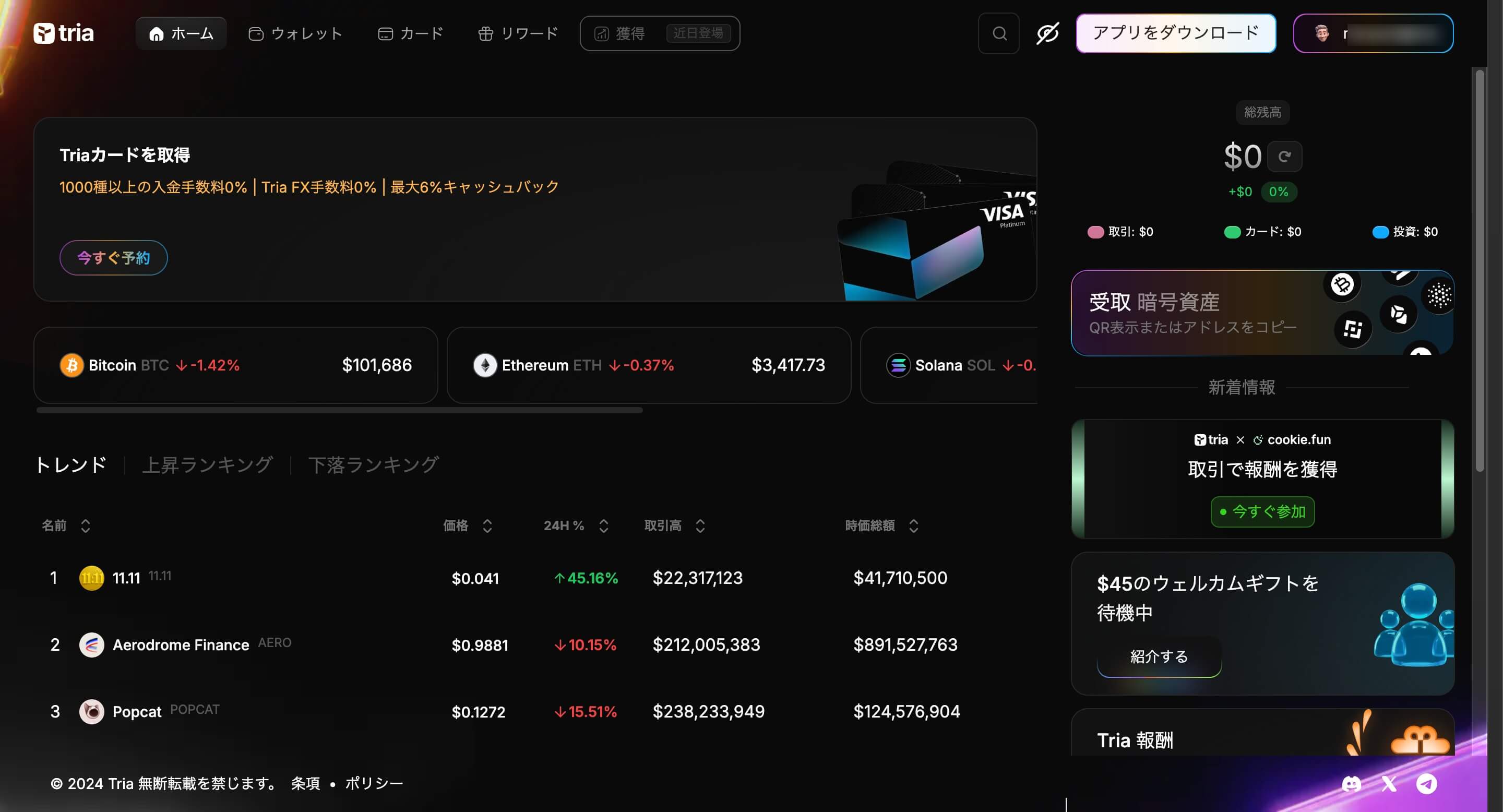Open the カード tab
1503x812 pixels.
pyautogui.click(x=410, y=33)
